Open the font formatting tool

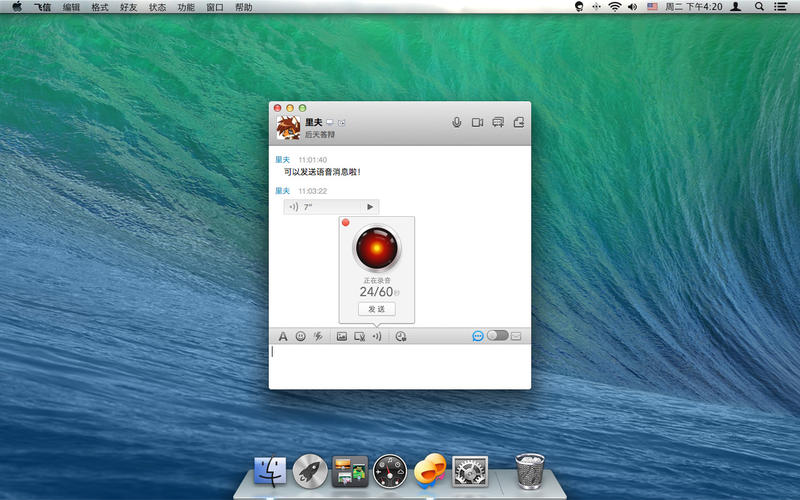[283, 337]
